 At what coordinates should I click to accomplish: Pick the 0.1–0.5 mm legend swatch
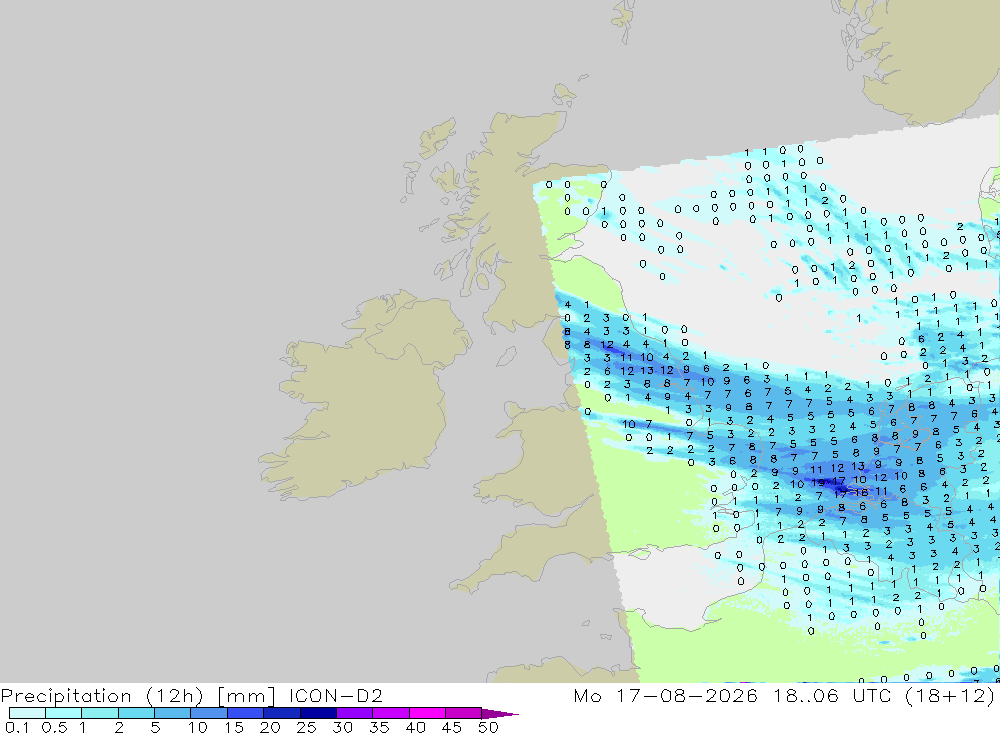click(x=27, y=713)
